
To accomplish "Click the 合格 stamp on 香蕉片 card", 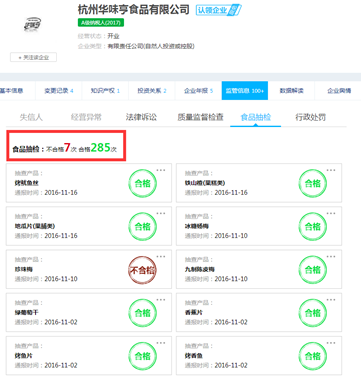I will 313,313.
